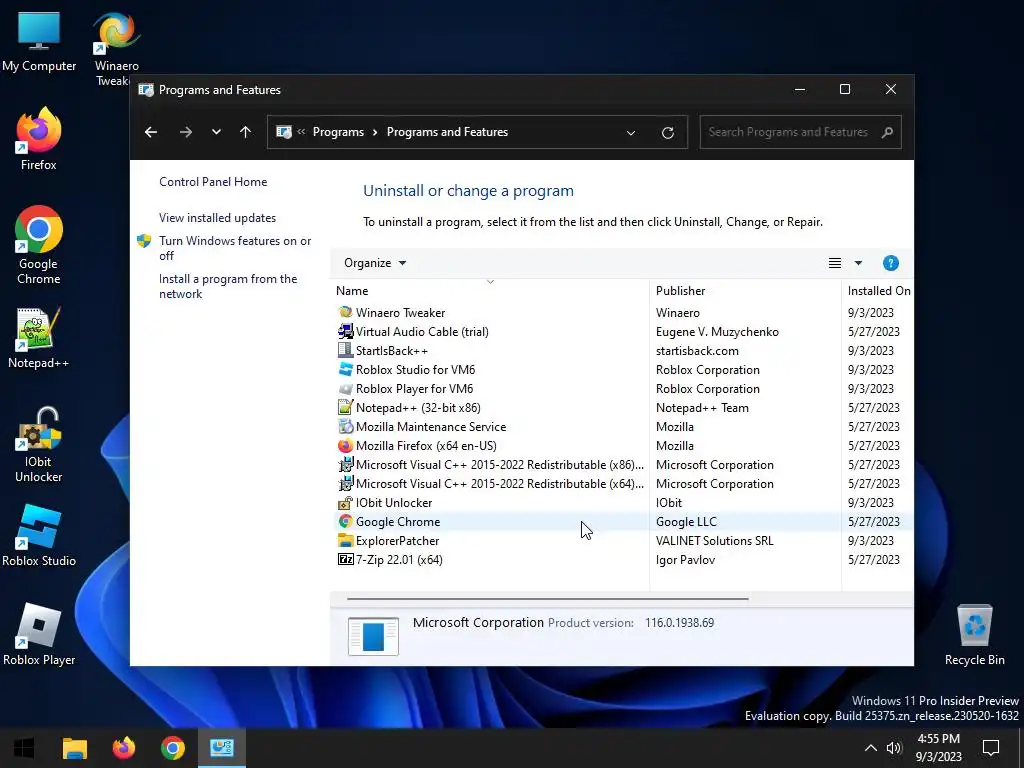Image resolution: width=1024 pixels, height=768 pixels.
Task: Select Microsoft Visual C++ Redistributable (x86) row
Action: 621,464
